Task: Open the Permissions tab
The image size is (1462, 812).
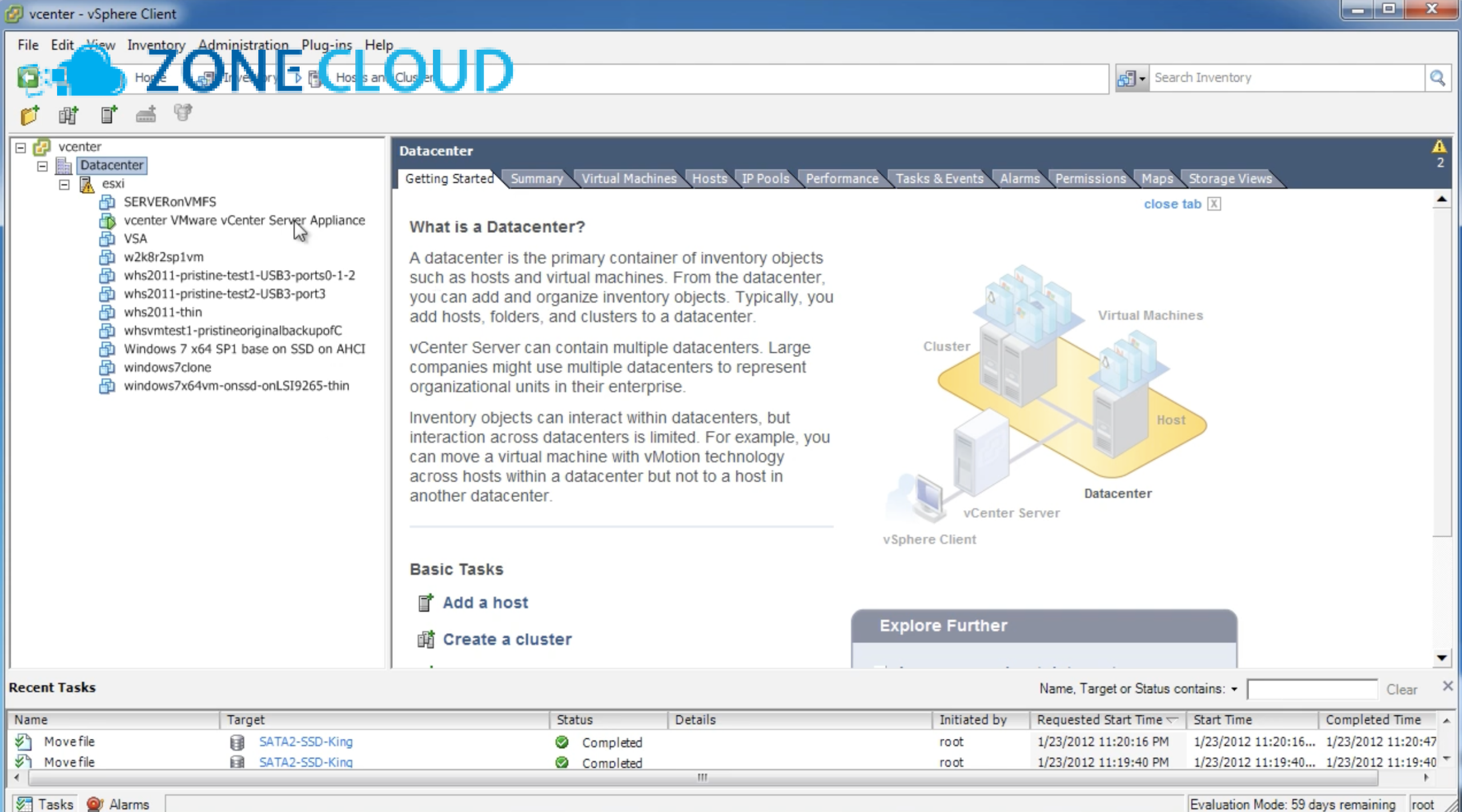Action: pyautogui.click(x=1090, y=179)
